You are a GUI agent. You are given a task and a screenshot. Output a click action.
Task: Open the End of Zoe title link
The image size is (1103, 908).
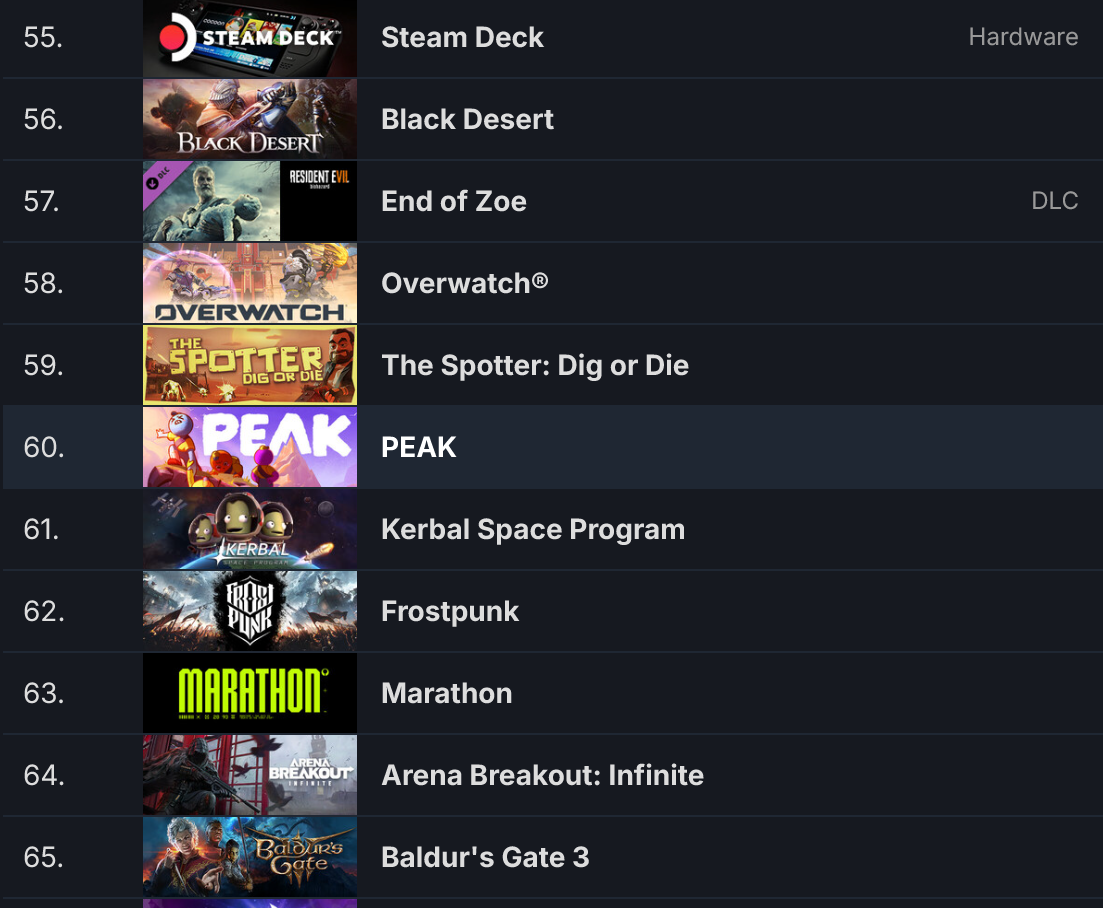(454, 201)
